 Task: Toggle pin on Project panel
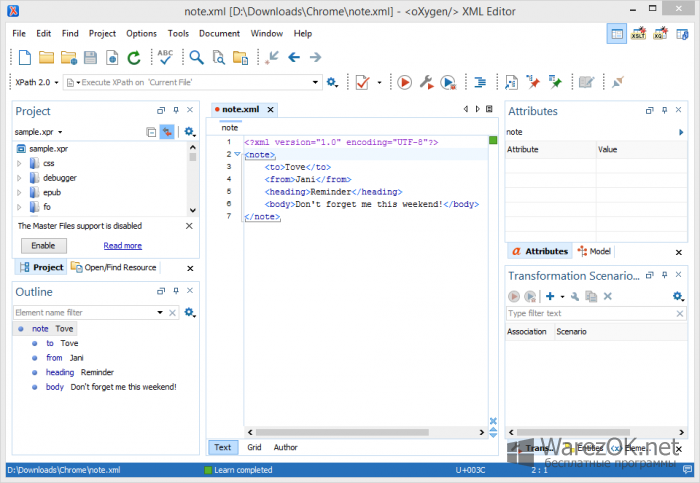pyautogui.click(x=176, y=110)
